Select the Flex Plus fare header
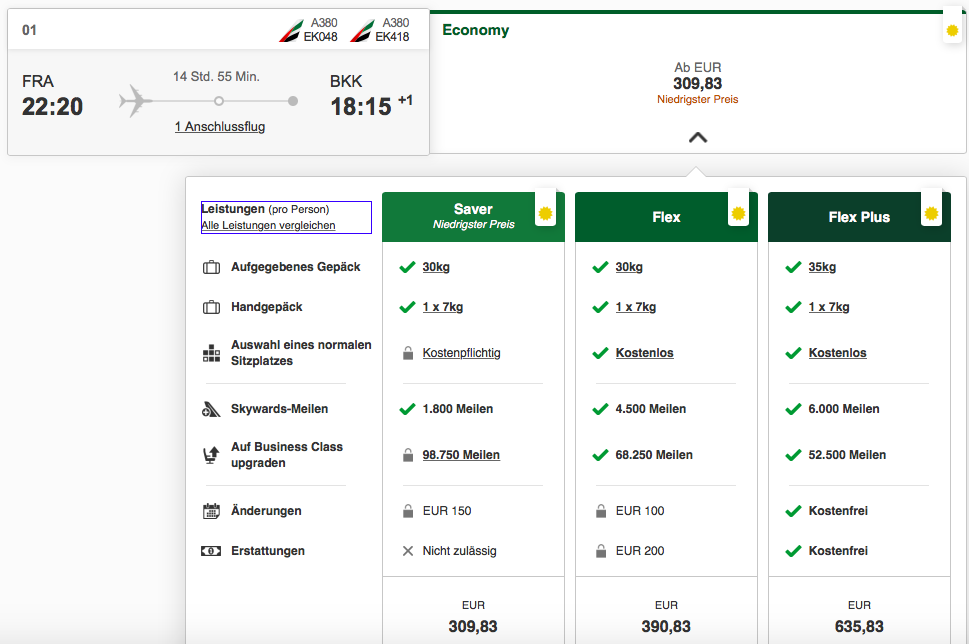 click(x=858, y=217)
